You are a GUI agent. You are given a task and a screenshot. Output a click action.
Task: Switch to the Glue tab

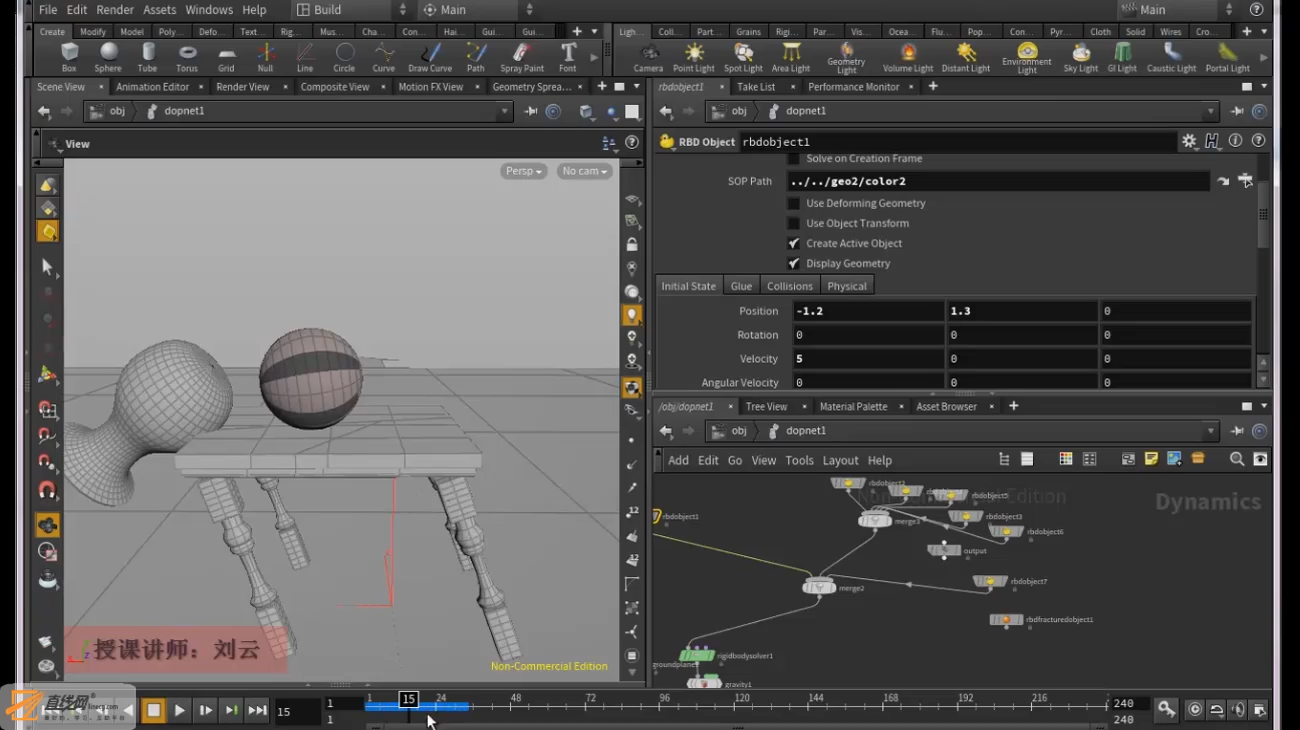point(741,286)
